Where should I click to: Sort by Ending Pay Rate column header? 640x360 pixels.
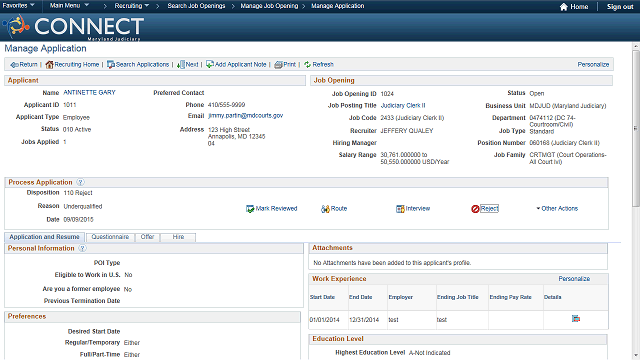point(510,297)
